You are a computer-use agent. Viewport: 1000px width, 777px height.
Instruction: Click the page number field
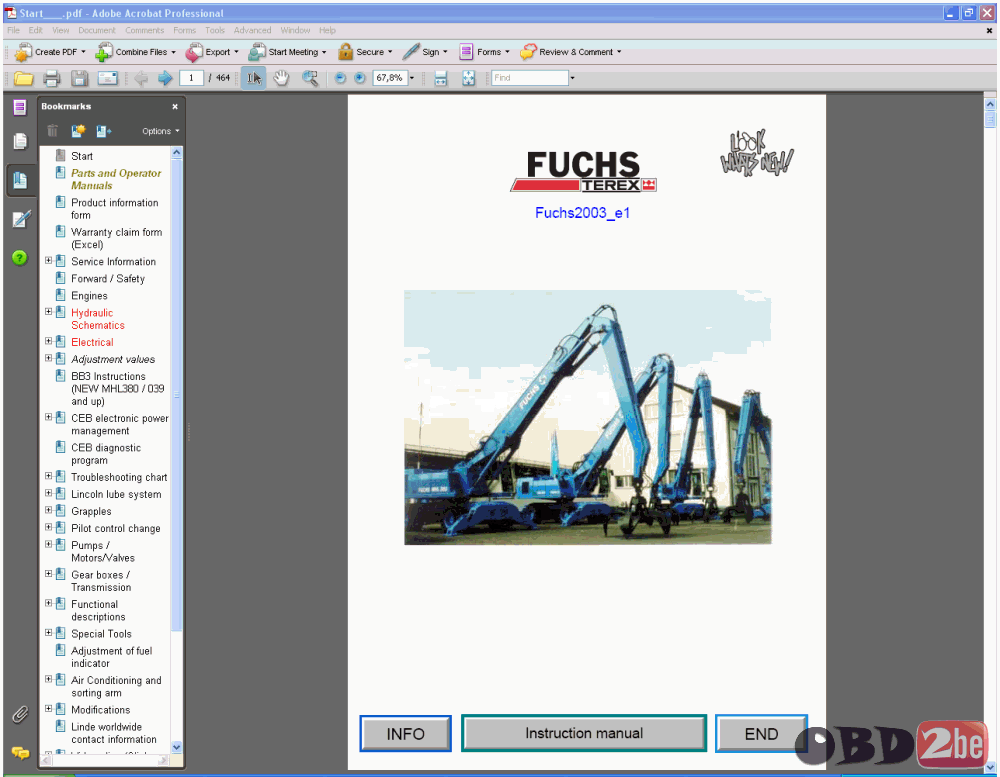[191, 78]
